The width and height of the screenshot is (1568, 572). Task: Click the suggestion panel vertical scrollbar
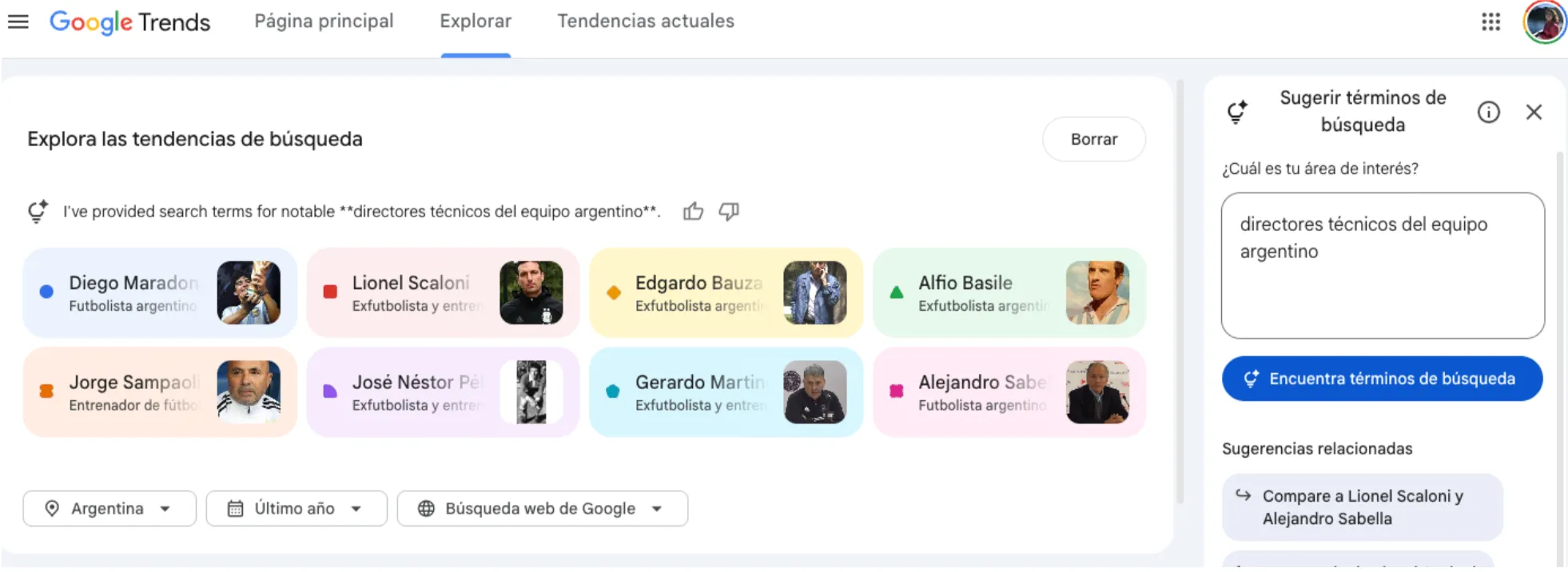(x=1559, y=359)
